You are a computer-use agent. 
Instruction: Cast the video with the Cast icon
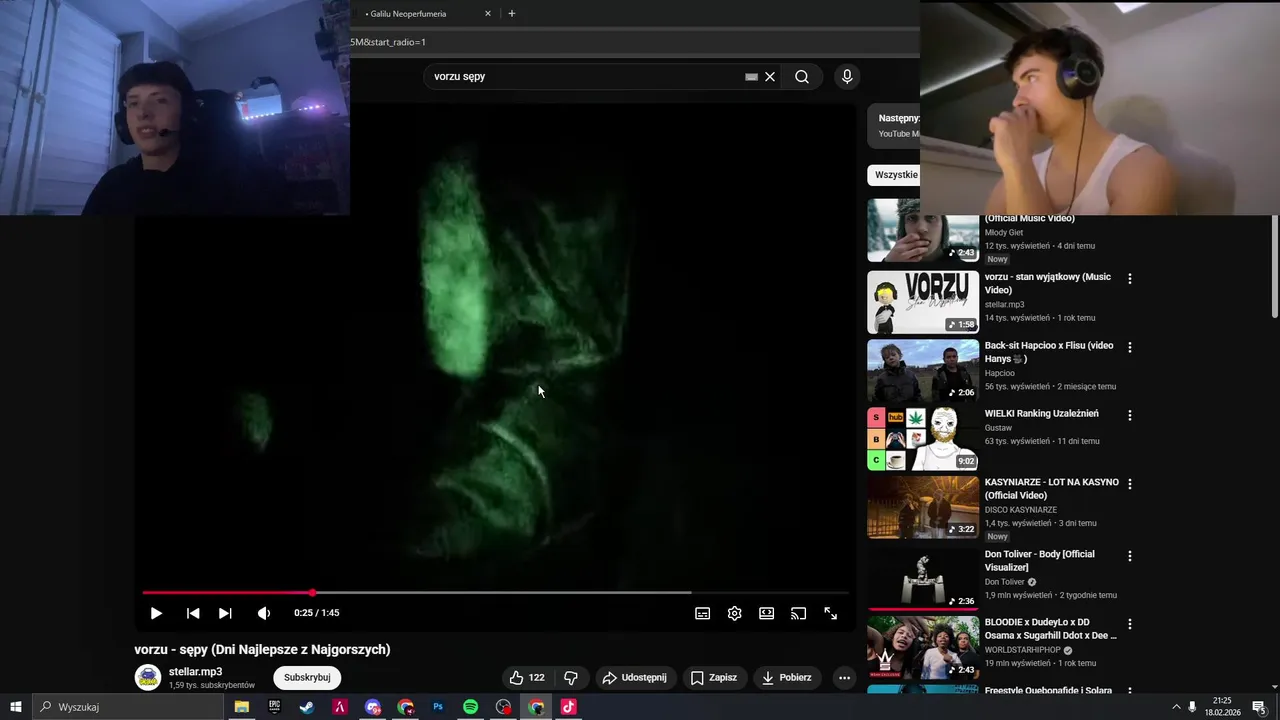798,613
